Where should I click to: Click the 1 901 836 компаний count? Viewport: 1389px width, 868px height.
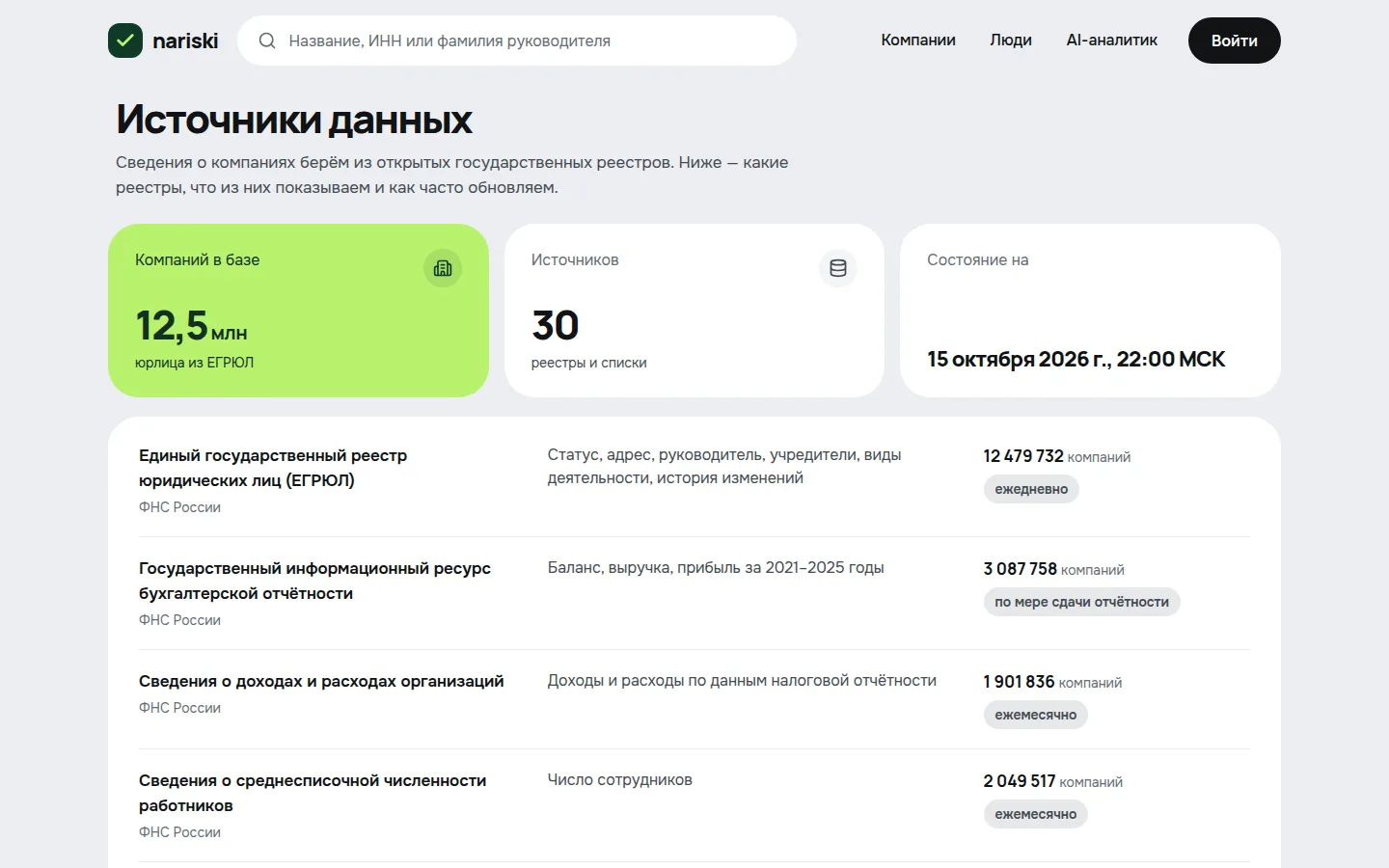click(x=1052, y=682)
